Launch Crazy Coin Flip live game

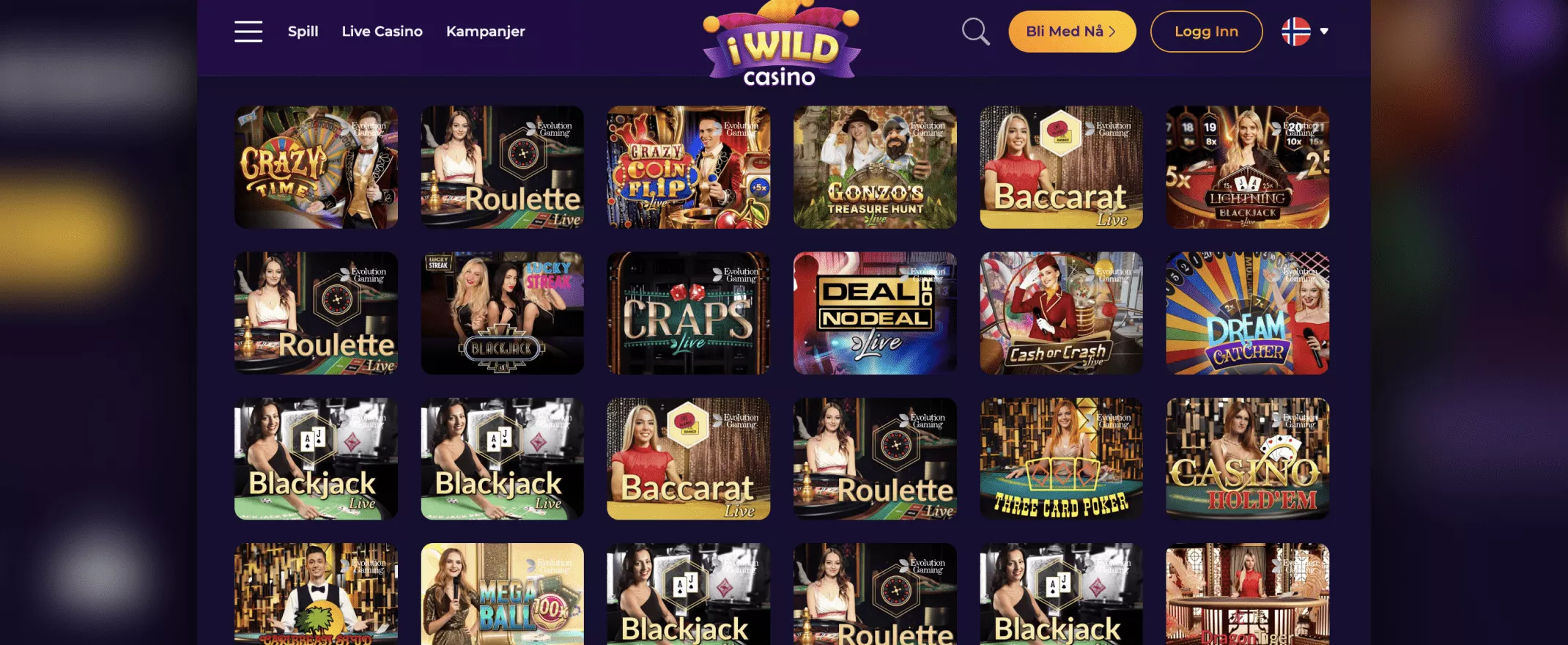click(688, 167)
